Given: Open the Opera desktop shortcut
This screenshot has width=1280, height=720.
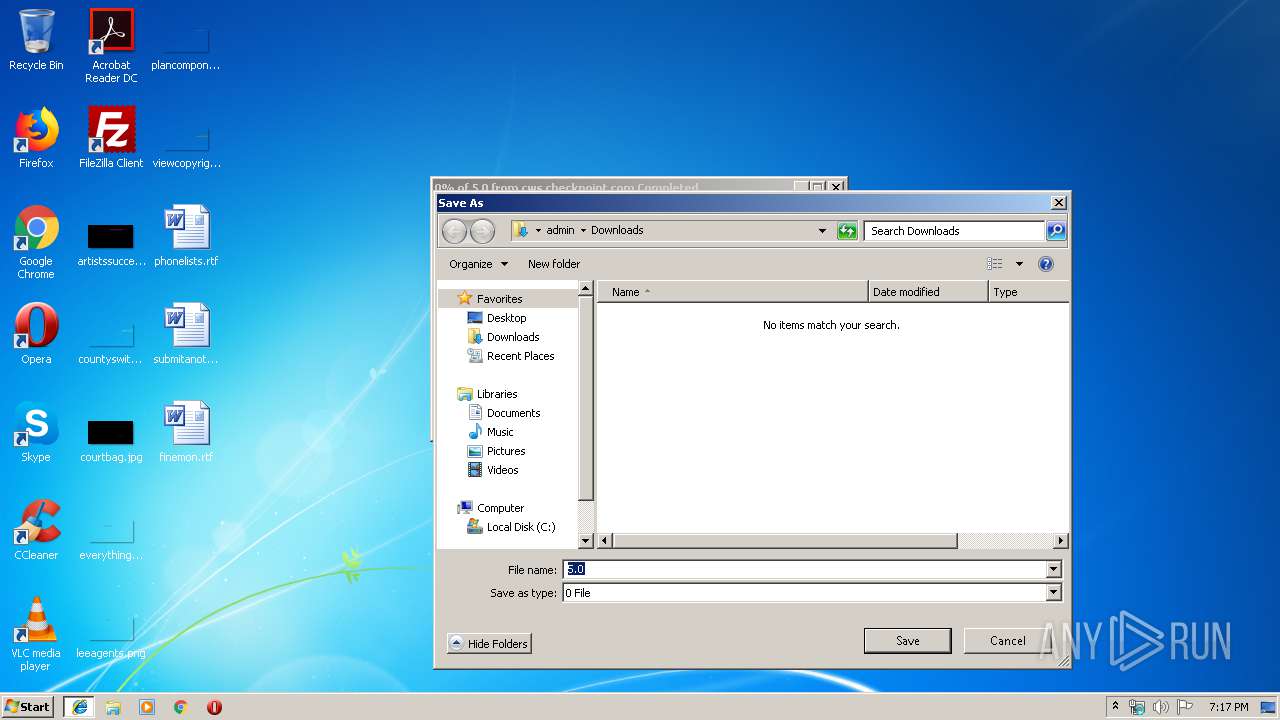Looking at the screenshot, I should tap(36, 334).
